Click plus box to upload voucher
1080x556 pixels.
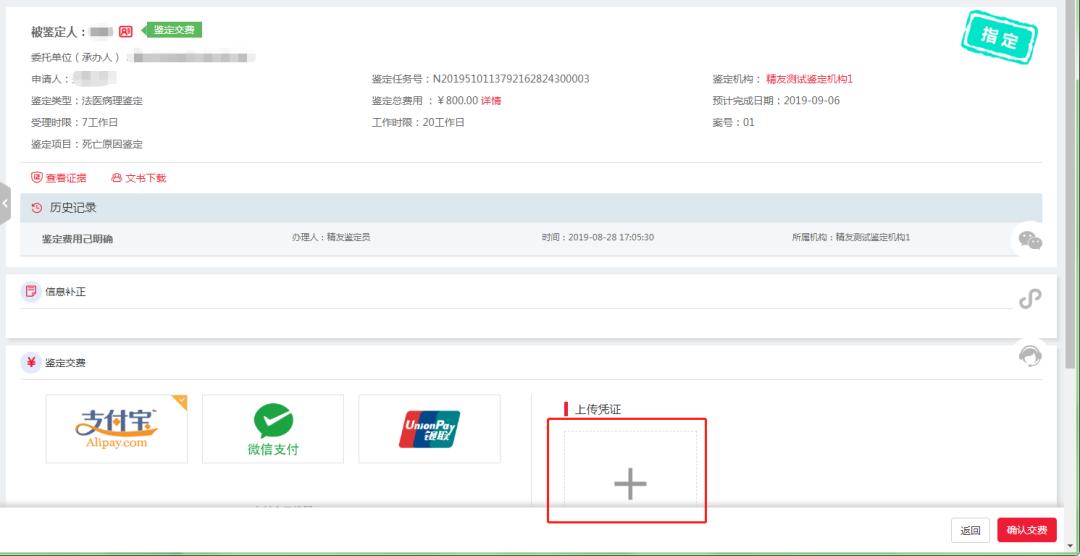pos(630,470)
